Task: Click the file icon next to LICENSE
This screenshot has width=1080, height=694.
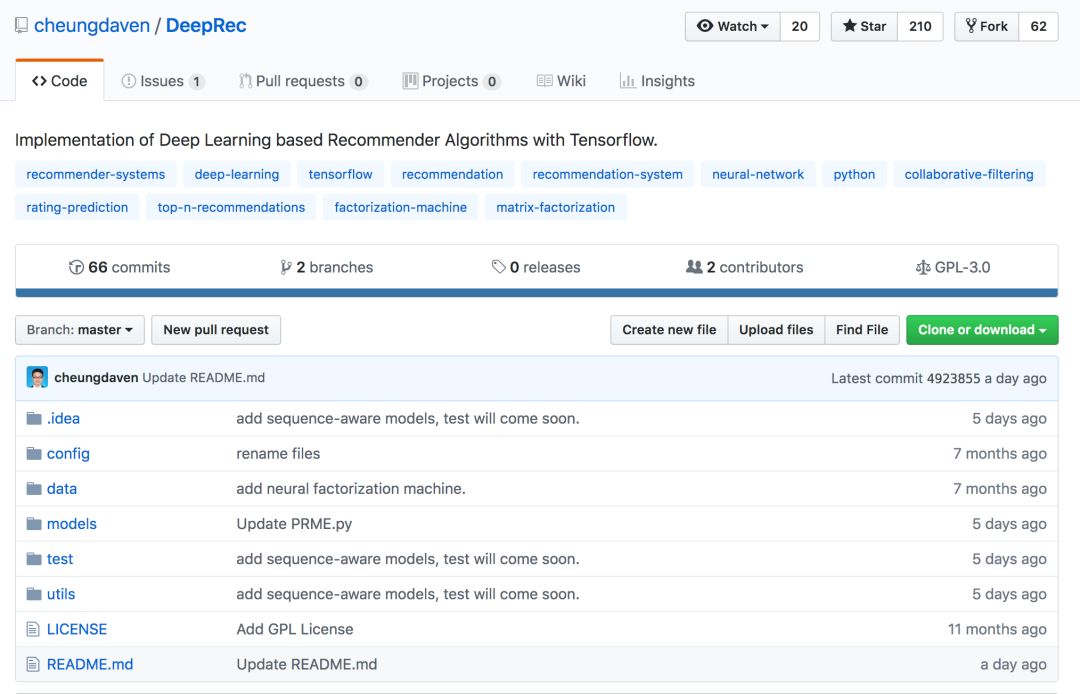Action: [x=33, y=629]
